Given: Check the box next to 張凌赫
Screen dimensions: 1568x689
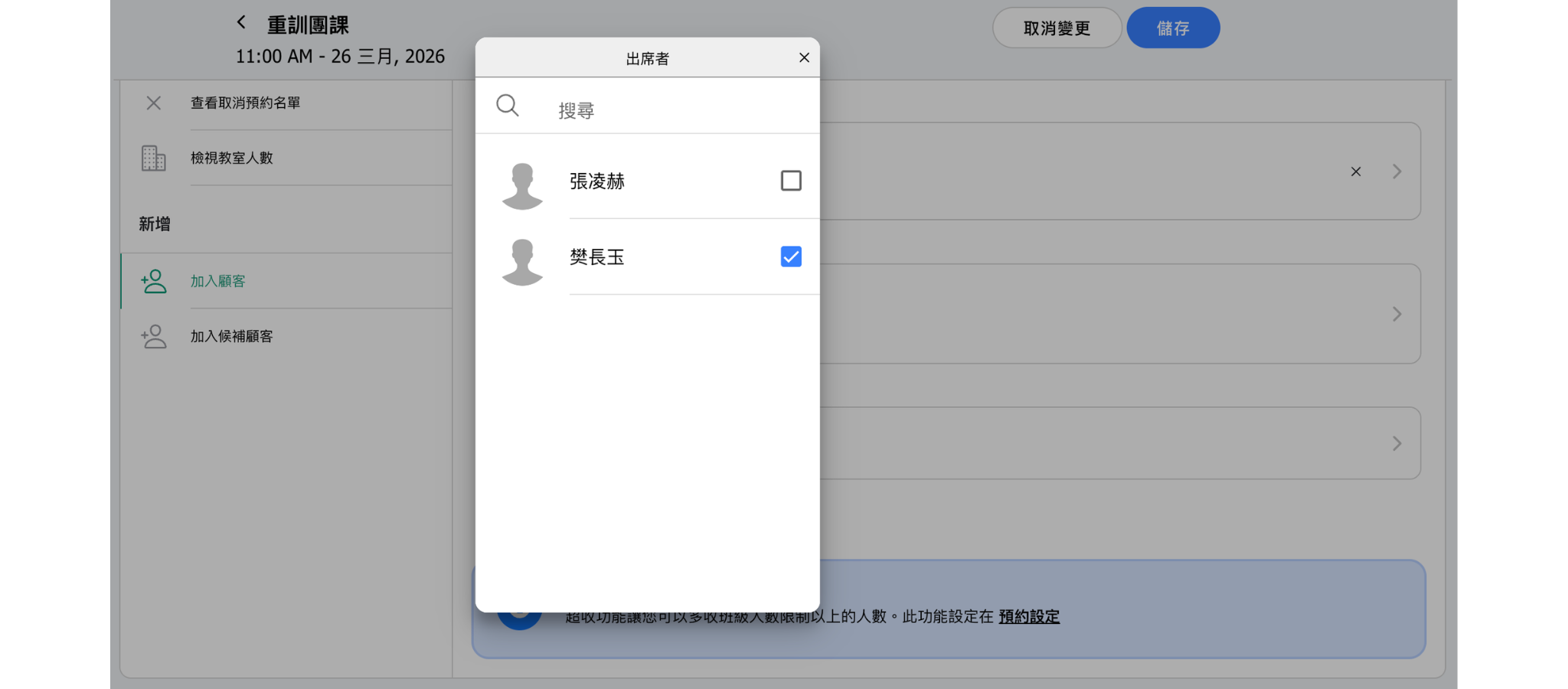Looking at the screenshot, I should pos(791,181).
